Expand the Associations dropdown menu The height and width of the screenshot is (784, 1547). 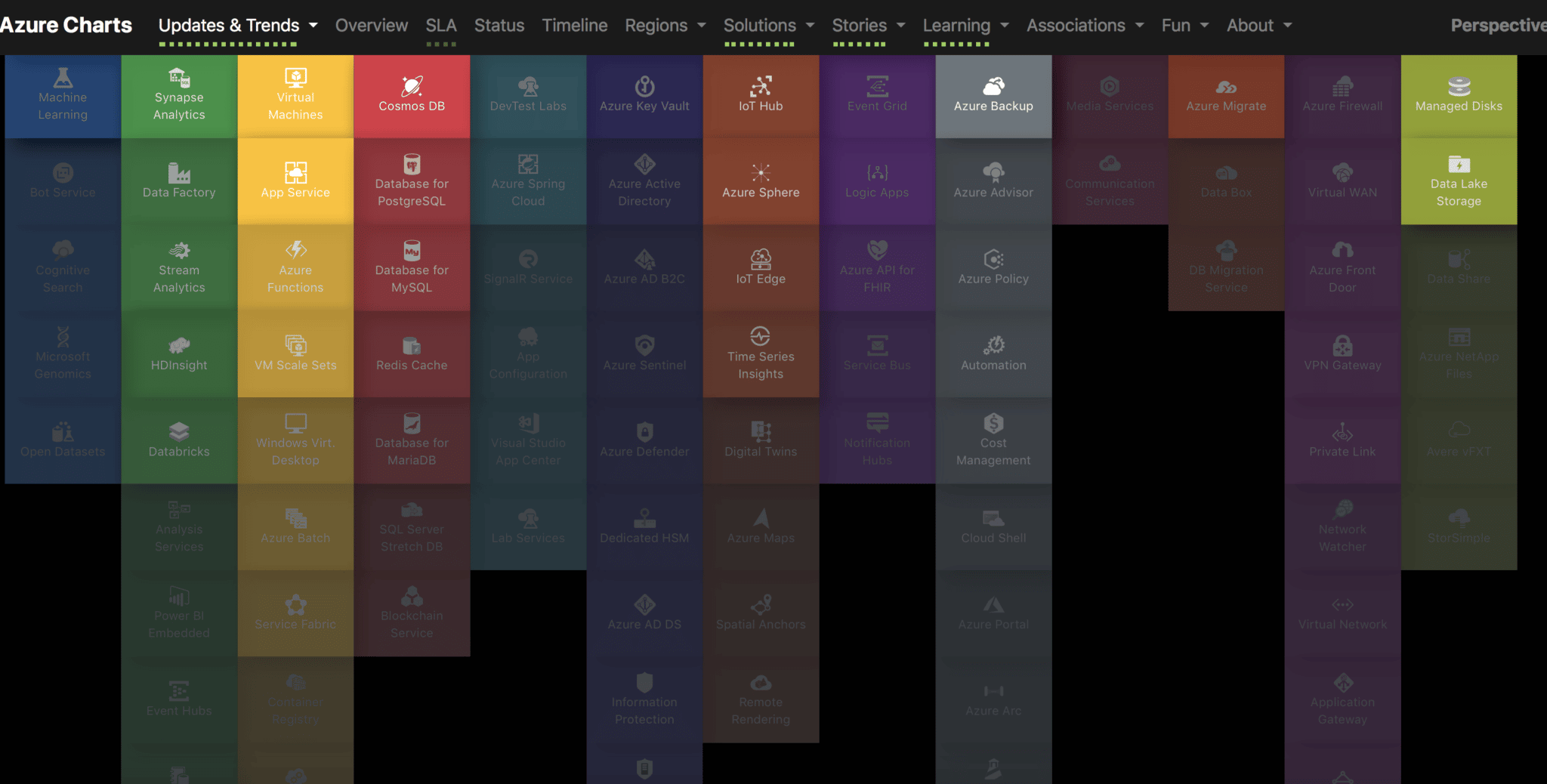[1085, 26]
